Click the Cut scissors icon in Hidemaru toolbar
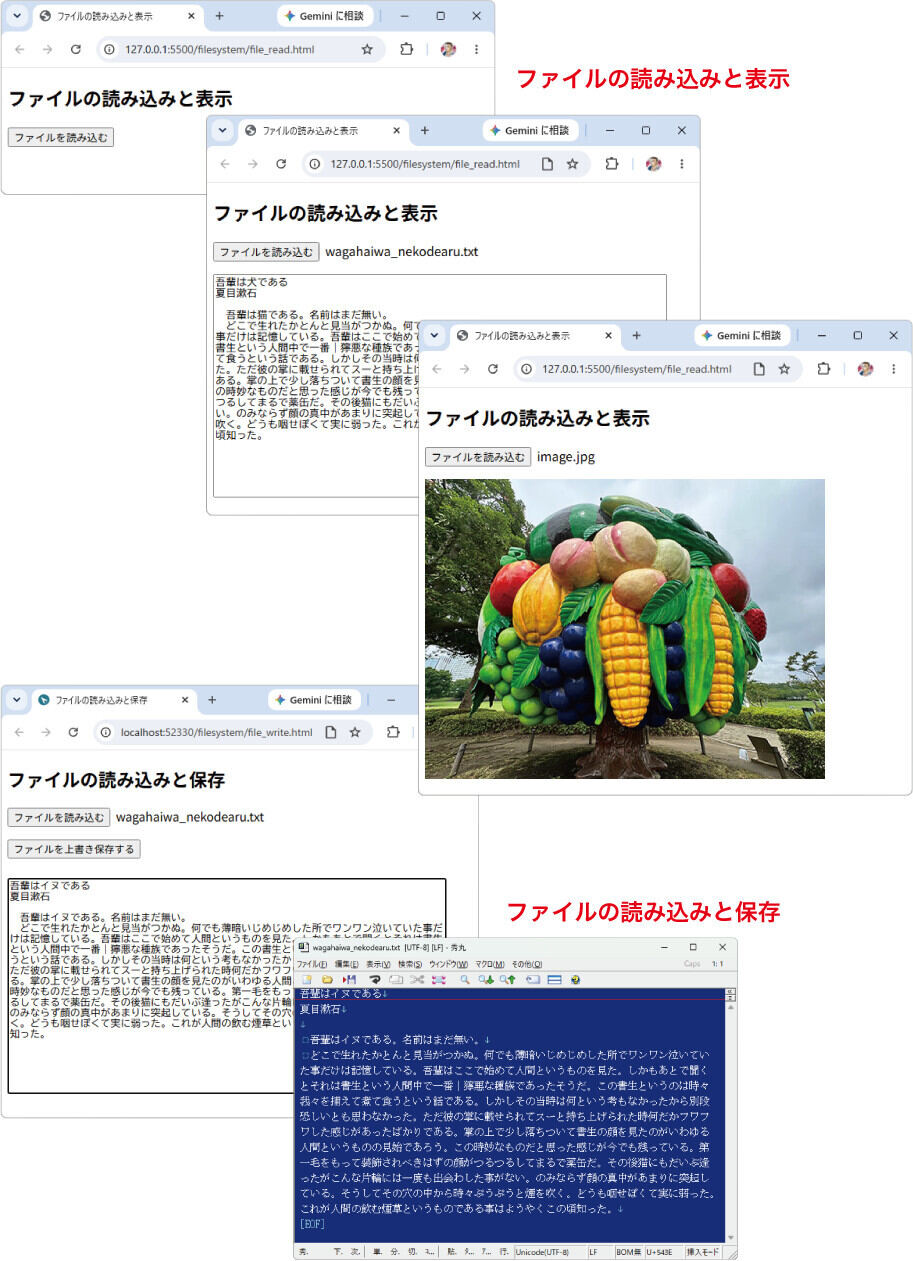The width and height of the screenshot is (913, 1261). [x=417, y=979]
